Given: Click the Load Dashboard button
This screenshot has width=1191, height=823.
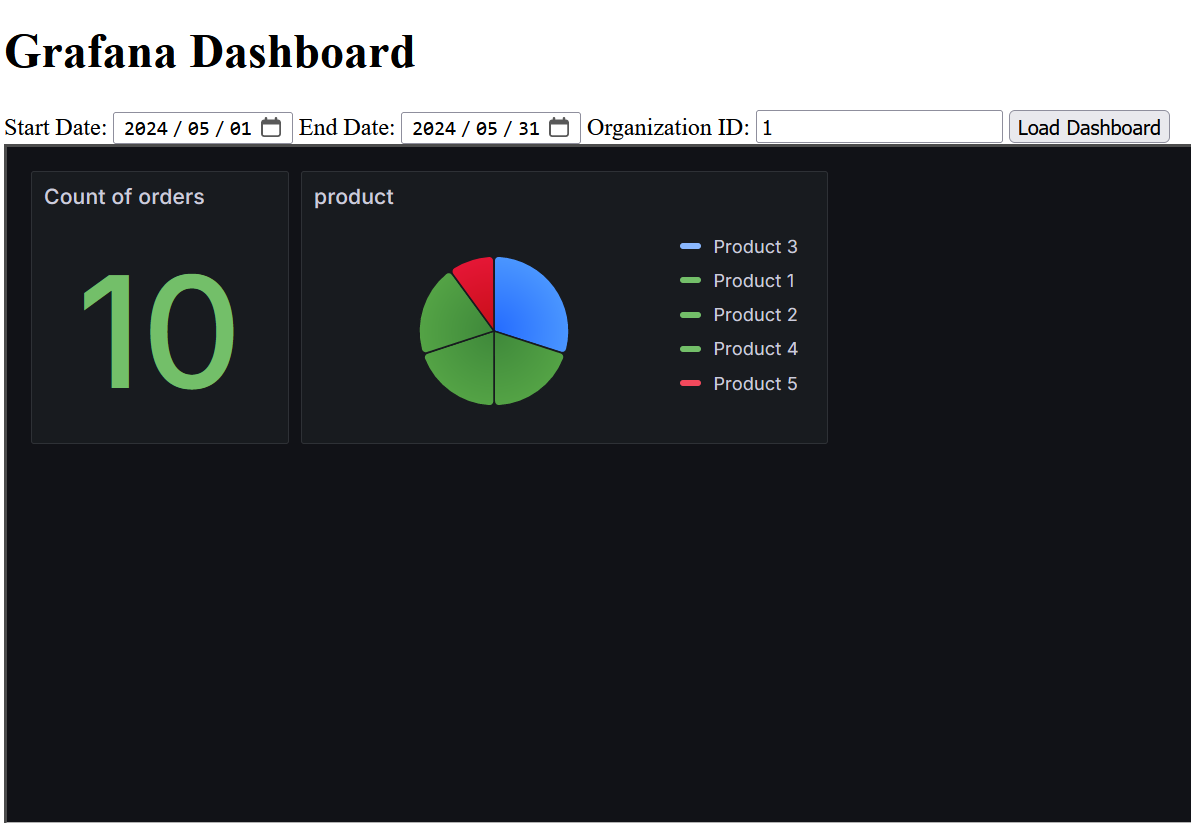Looking at the screenshot, I should click(x=1088, y=128).
